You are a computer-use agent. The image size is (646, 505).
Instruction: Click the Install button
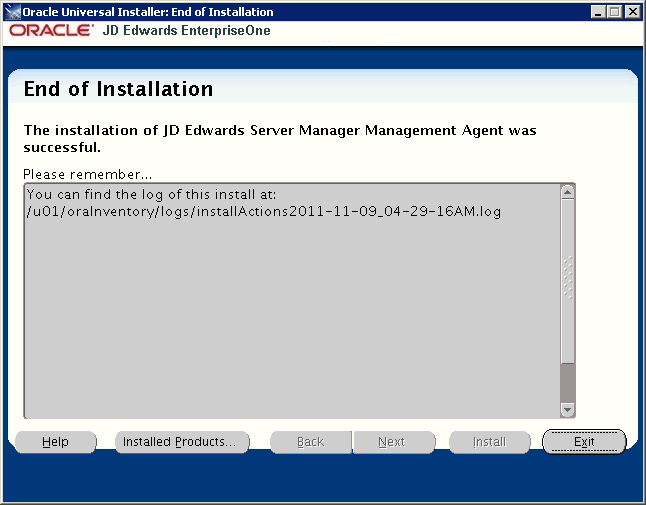489,442
